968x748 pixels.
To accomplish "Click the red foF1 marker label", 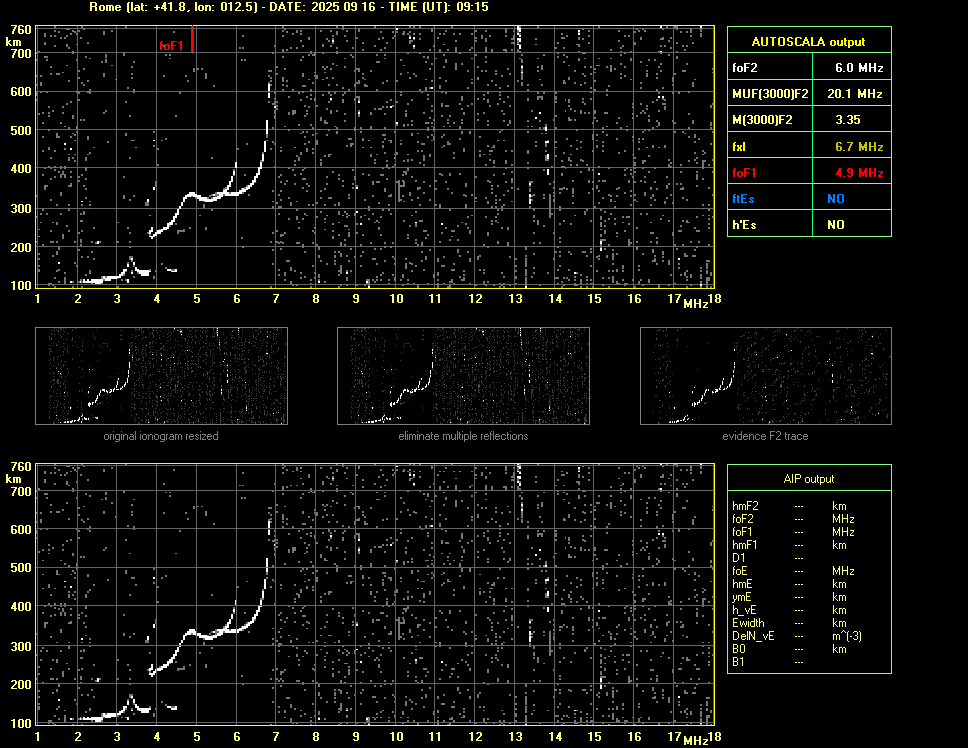I will pos(171,46).
